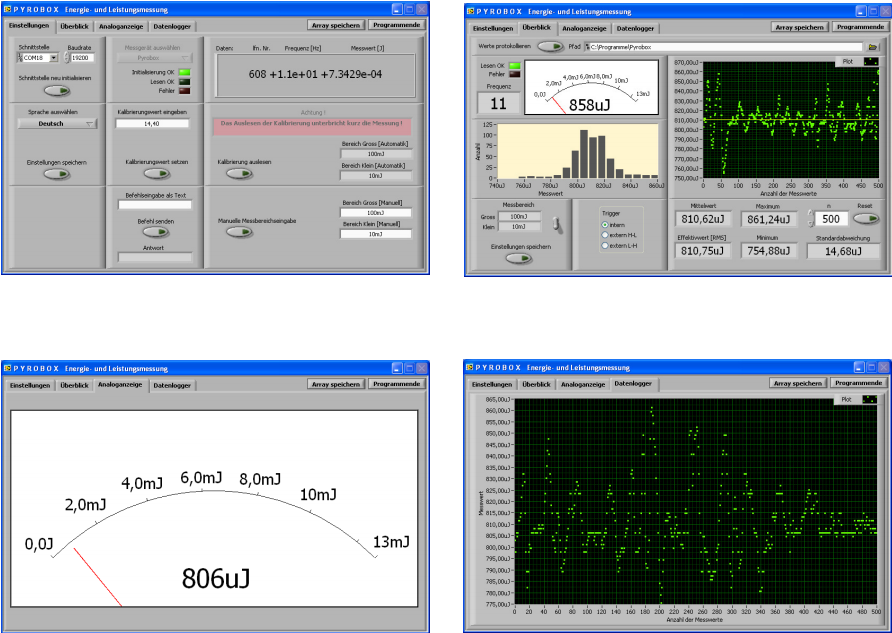Click the Plot legend swatch in the Überblick window

point(870,61)
